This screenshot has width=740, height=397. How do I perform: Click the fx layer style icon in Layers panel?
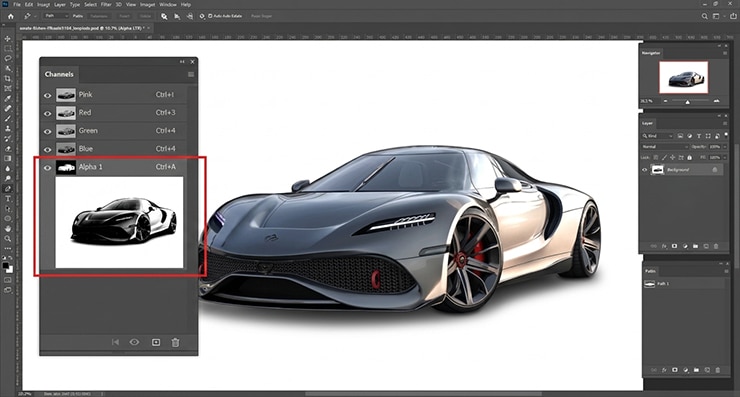[664, 246]
